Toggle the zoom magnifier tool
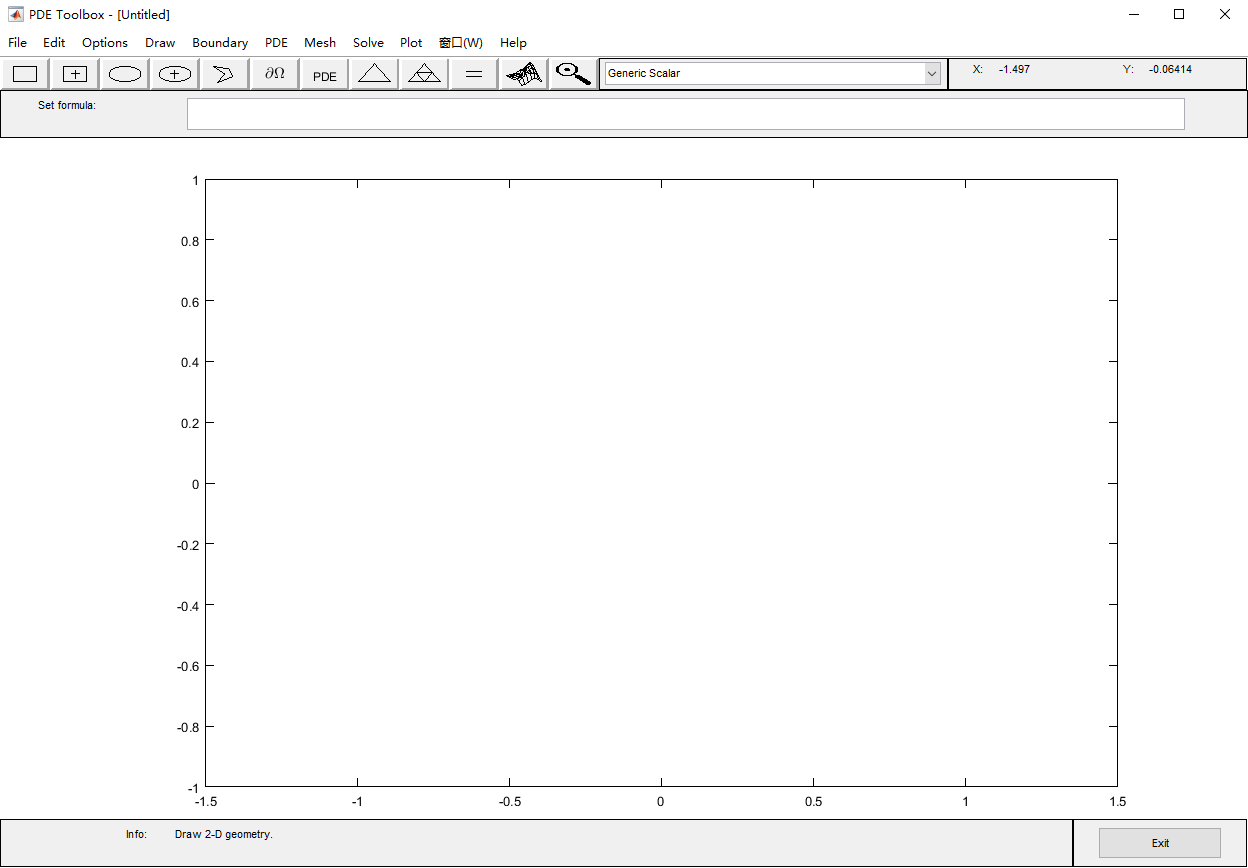 pos(573,74)
